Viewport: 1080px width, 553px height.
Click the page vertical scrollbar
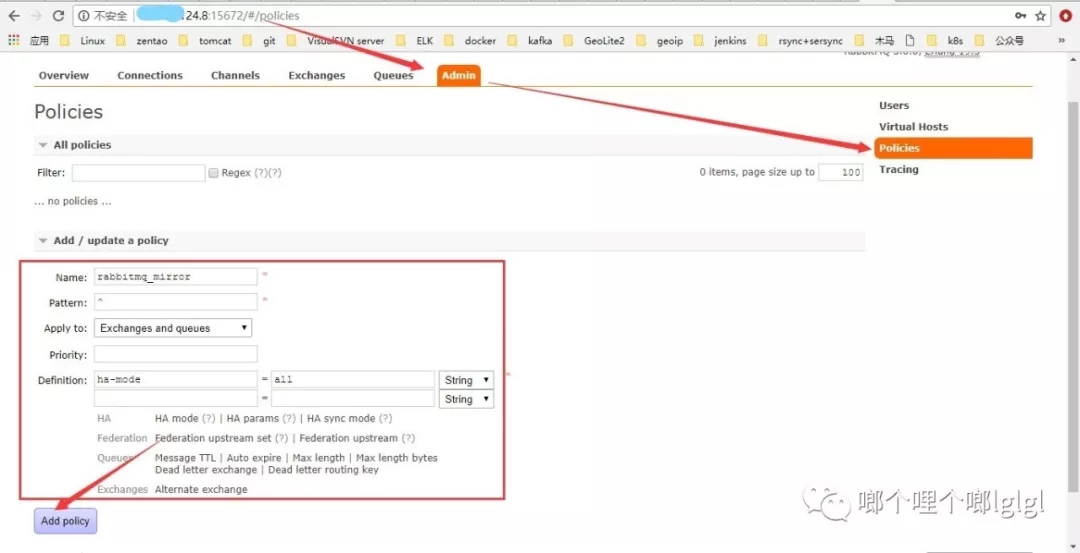(x=1073, y=296)
